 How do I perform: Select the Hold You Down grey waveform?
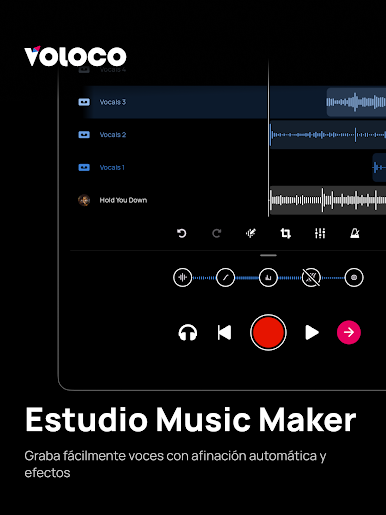tap(328, 200)
